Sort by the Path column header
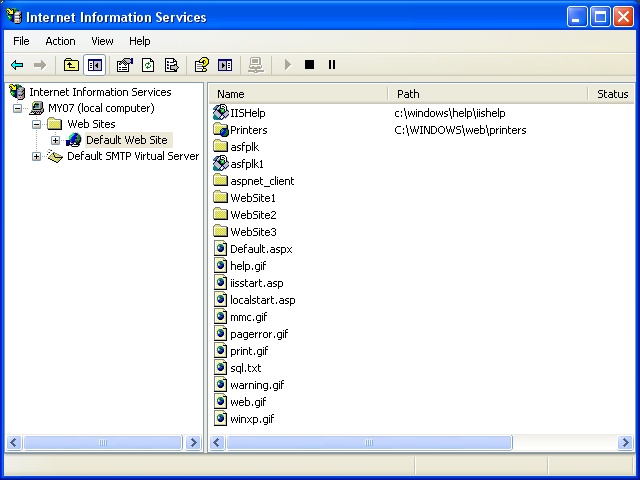The height and width of the screenshot is (480, 640). click(487, 94)
